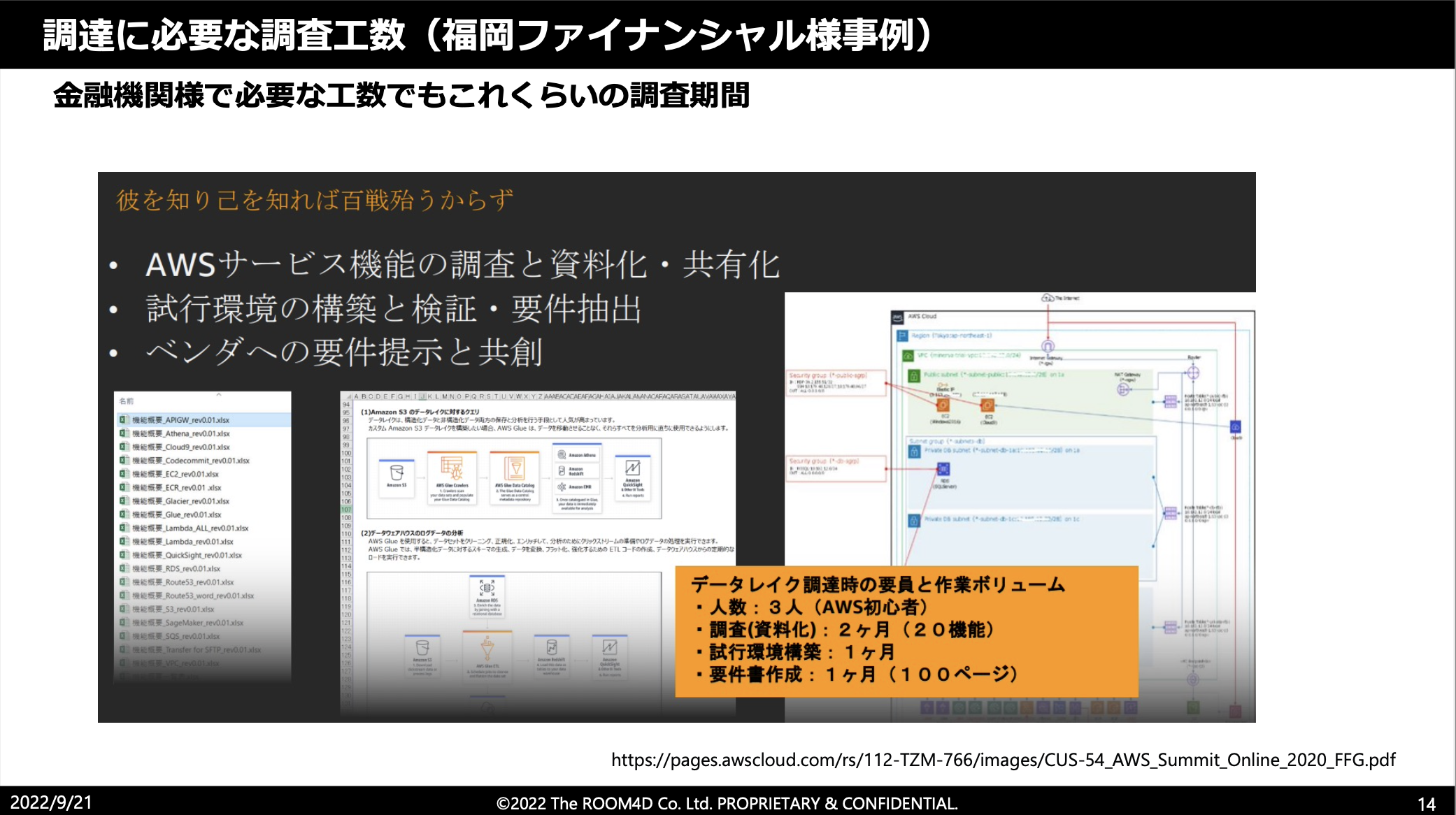1456x815 pixels.
Task: Click the AWS Glue Crawlers icon
Action: click(452, 468)
